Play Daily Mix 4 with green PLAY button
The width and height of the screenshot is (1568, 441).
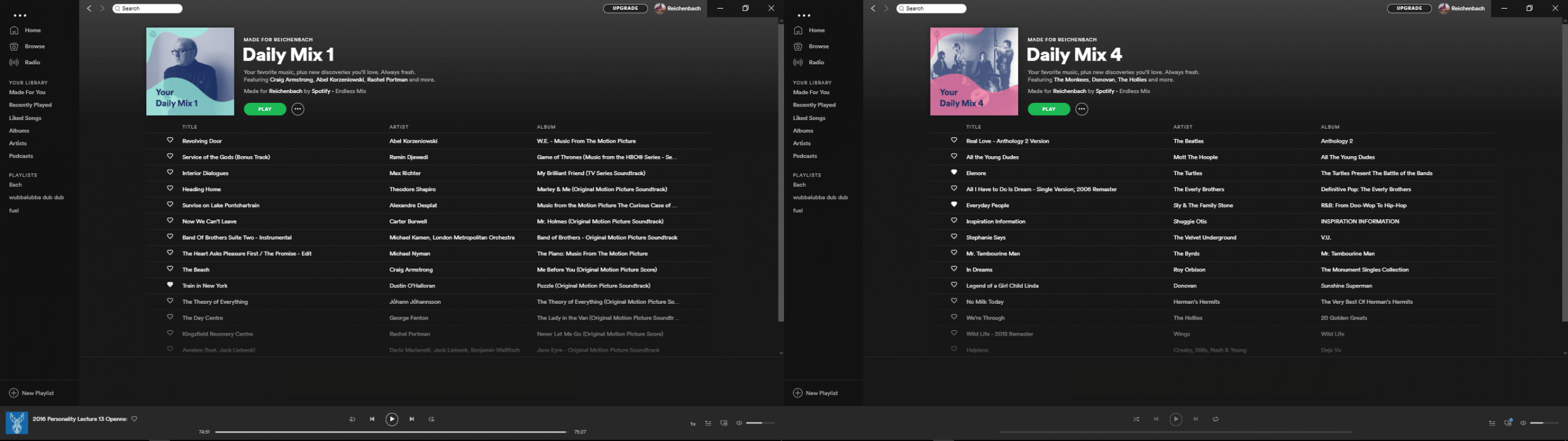[1049, 109]
